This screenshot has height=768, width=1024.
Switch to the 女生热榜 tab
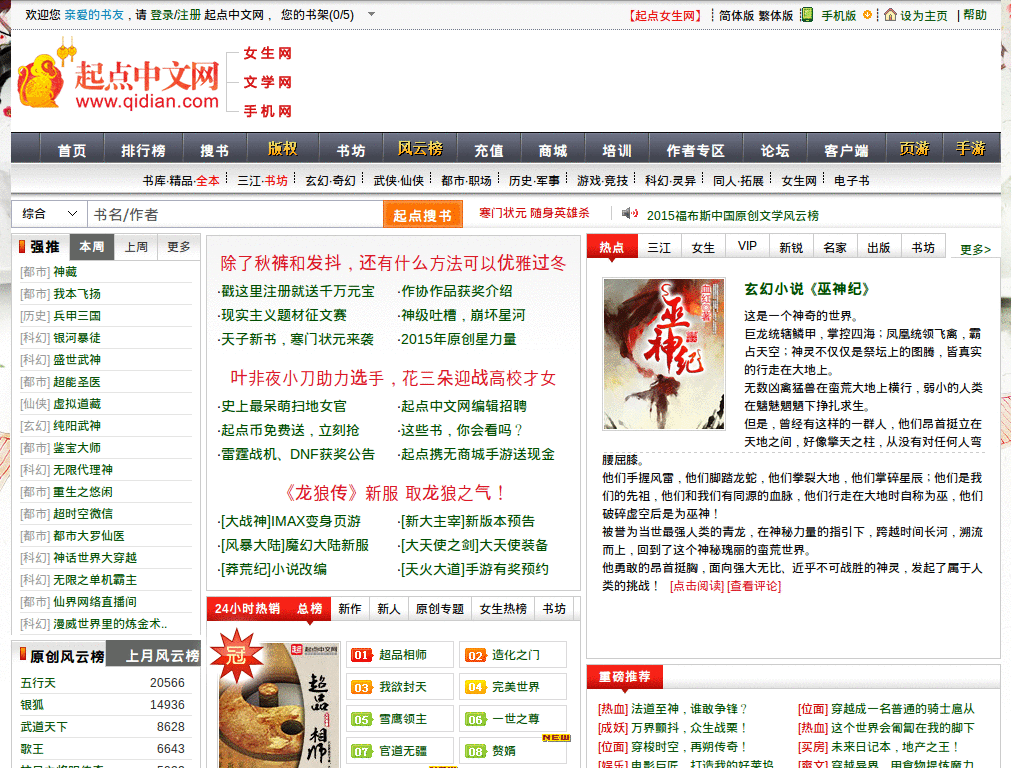pyautogui.click(x=503, y=609)
